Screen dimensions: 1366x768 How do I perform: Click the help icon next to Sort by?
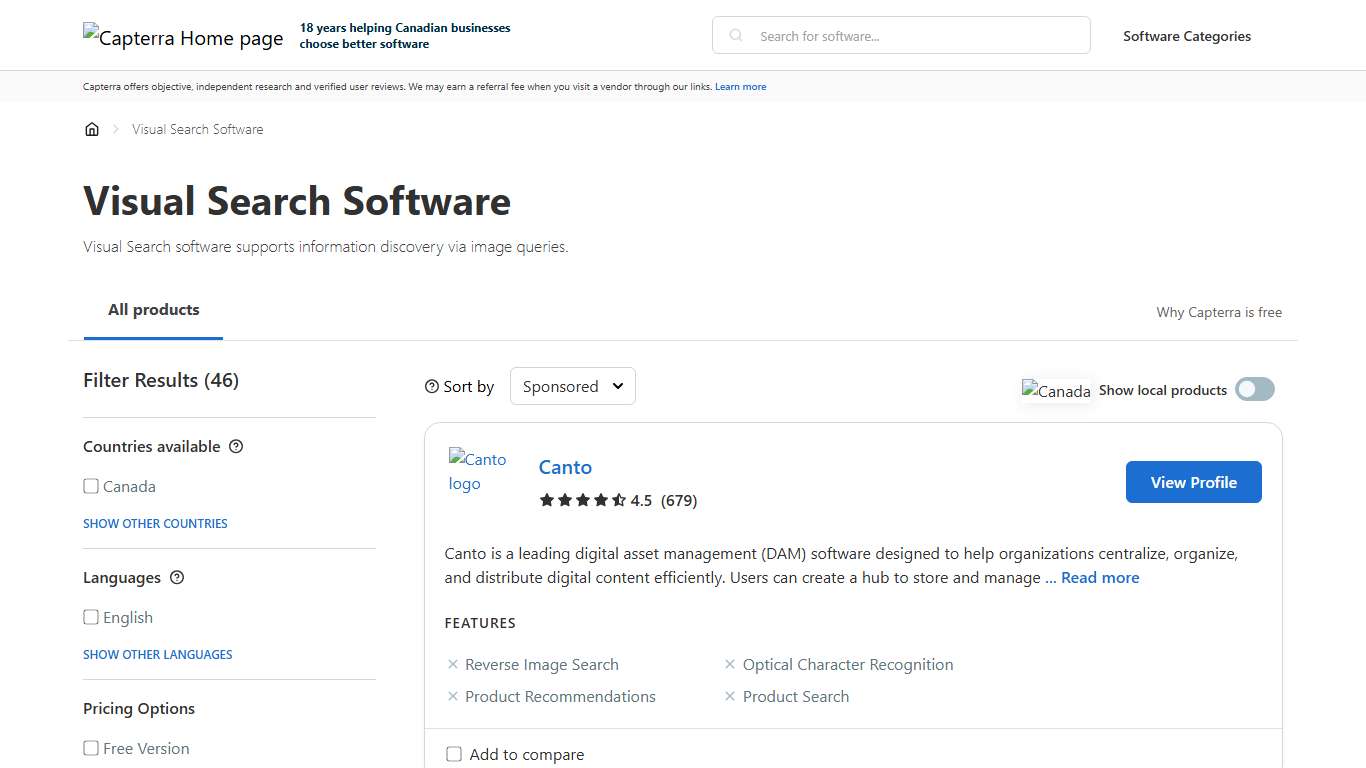click(431, 385)
